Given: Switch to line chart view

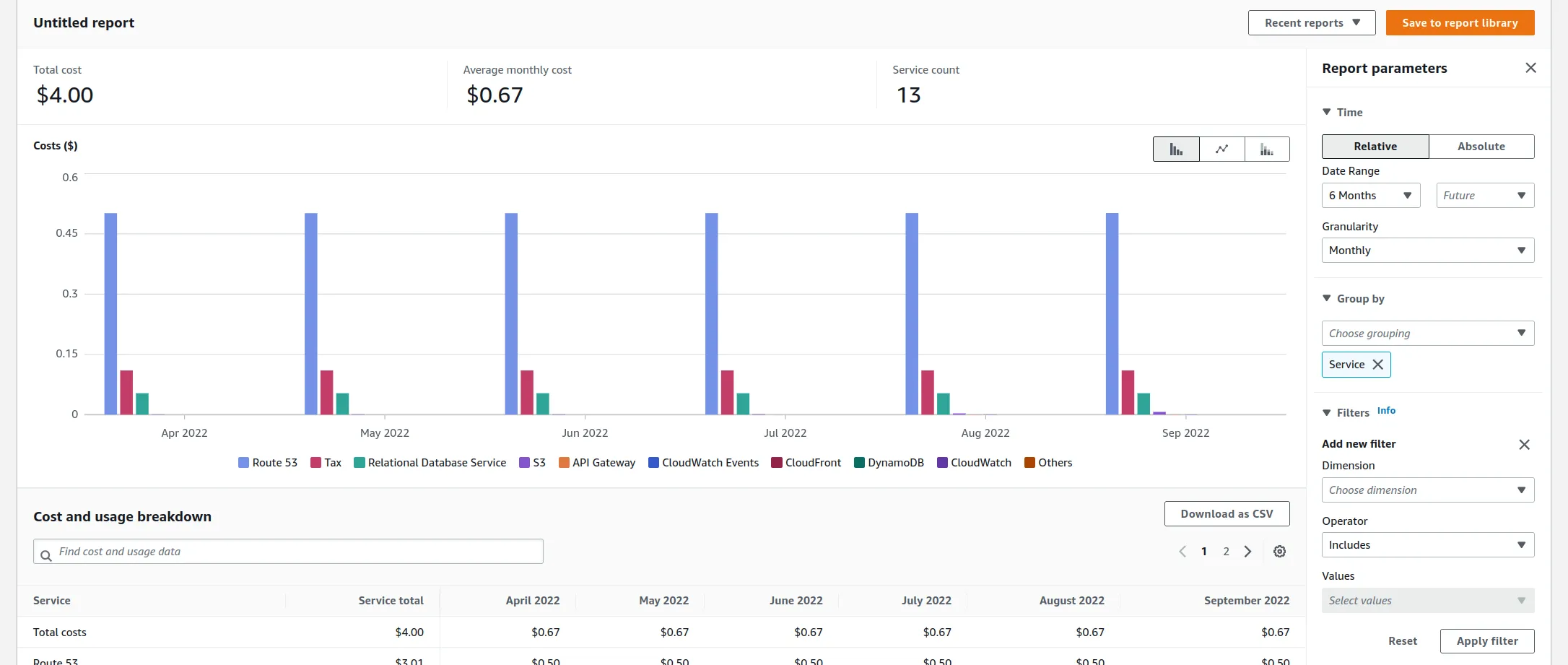Looking at the screenshot, I should [1221, 149].
